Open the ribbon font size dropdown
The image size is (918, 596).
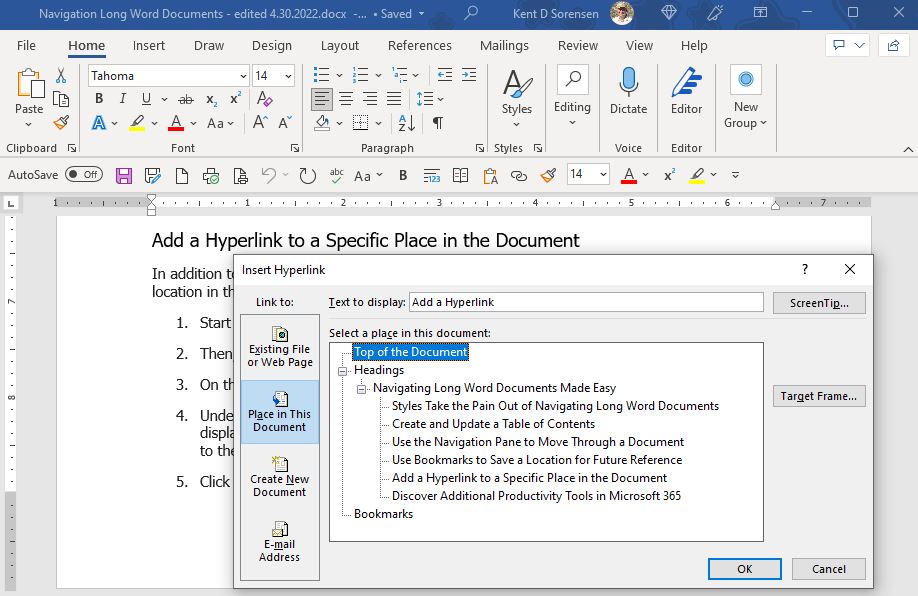point(289,76)
